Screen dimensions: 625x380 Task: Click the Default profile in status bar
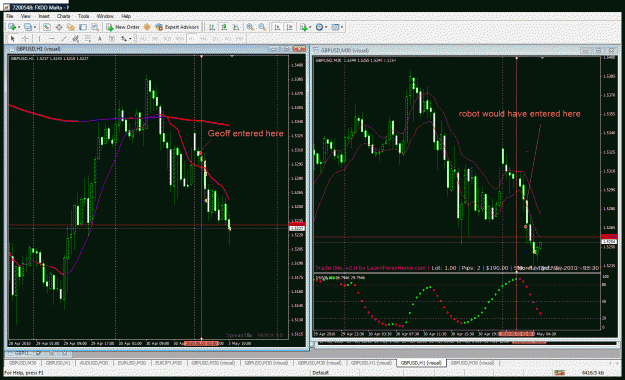[x=320, y=373]
